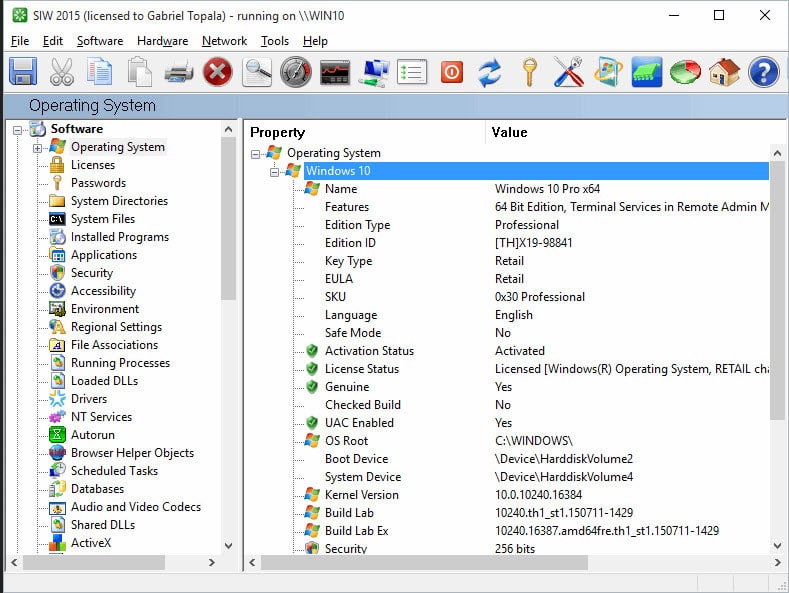
Task: Select the Security item in left tree
Action: coord(92,273)
